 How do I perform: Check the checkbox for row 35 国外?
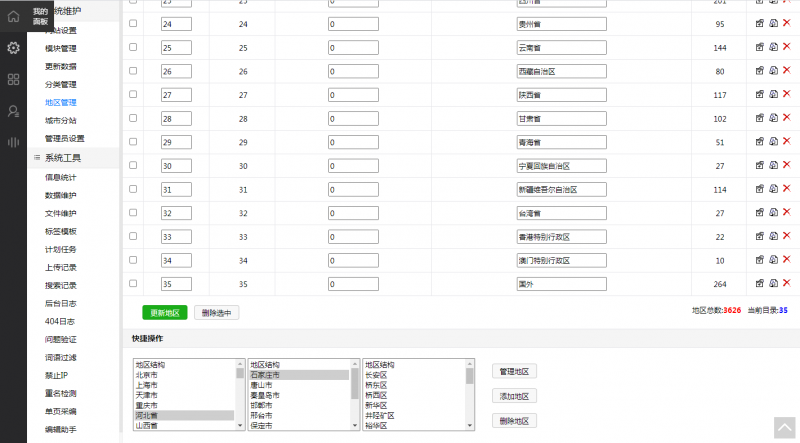(133, 283)
